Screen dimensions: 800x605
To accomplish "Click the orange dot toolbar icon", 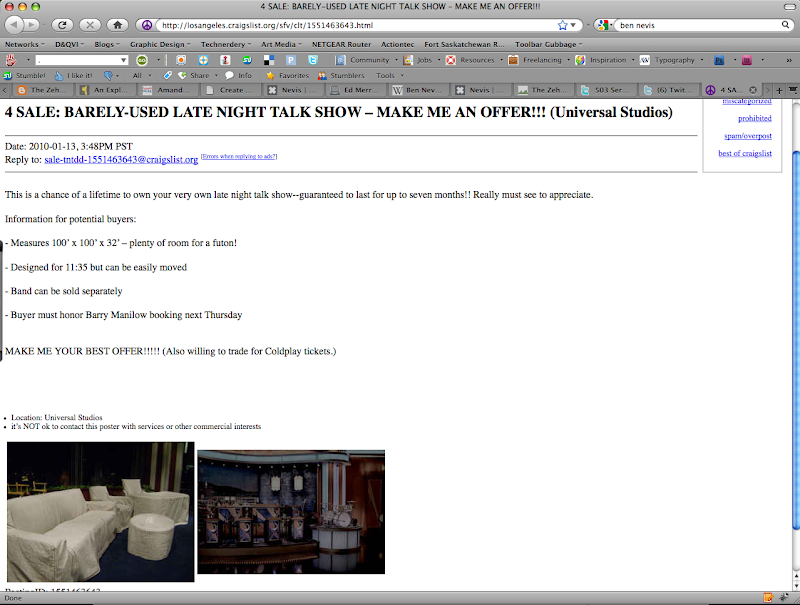I will 181,60.
